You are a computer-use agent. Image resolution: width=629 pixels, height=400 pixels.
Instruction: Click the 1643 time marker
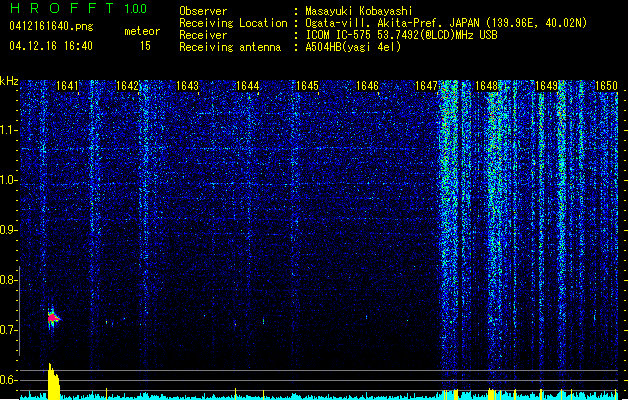pyautogui.click(x=187, y=86)
